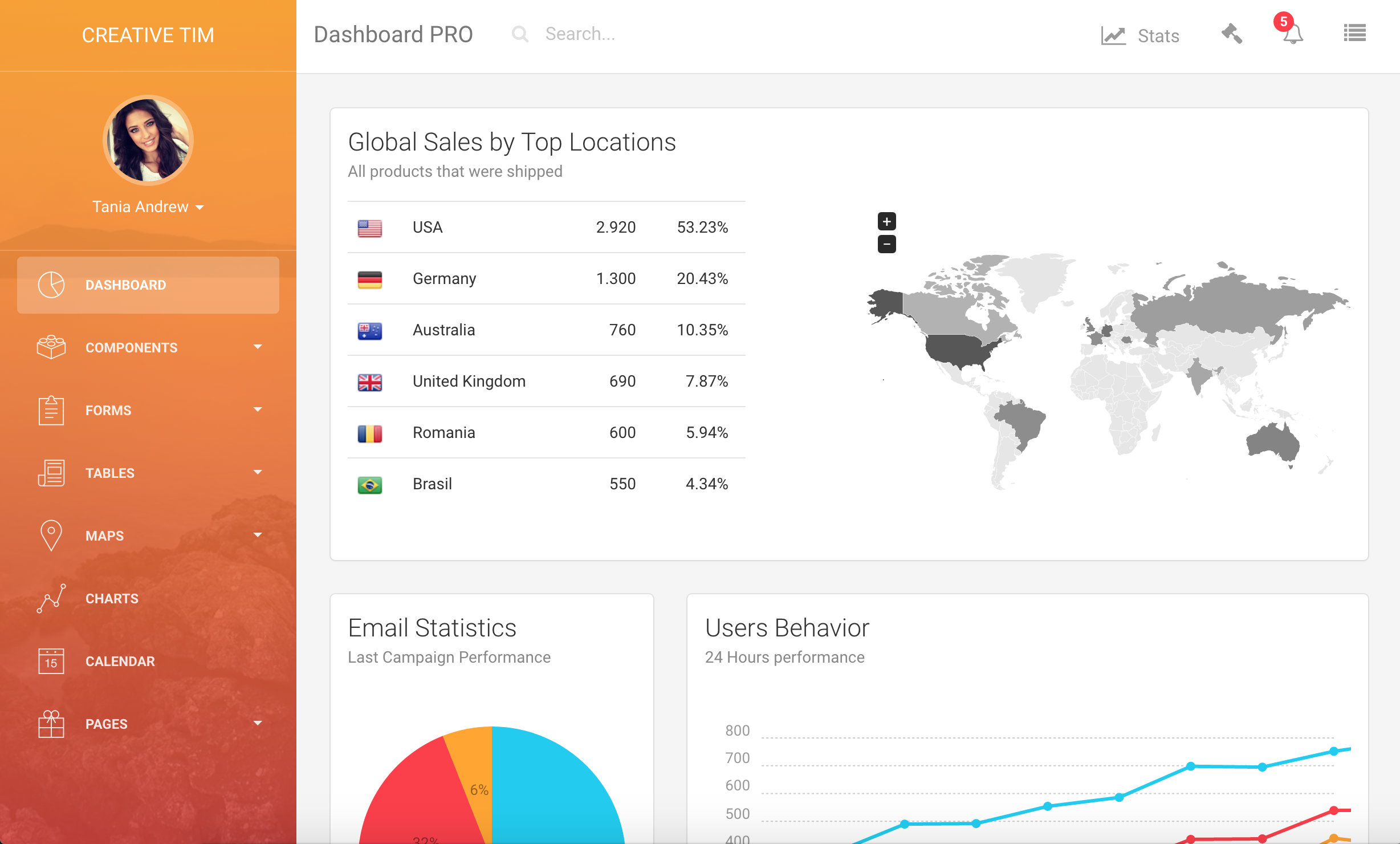Click the notification bell icon
Viewport: 1400px width, 844px height.
1292,34
